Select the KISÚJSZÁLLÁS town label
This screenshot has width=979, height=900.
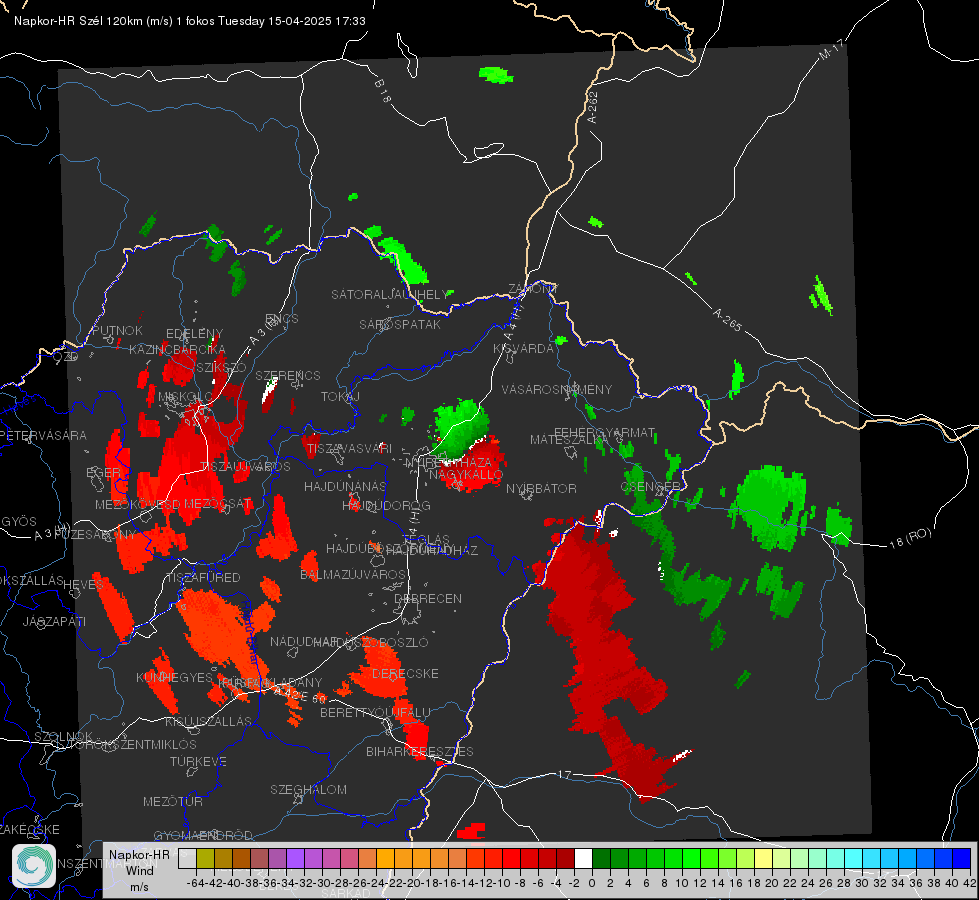tap(209, 721)
